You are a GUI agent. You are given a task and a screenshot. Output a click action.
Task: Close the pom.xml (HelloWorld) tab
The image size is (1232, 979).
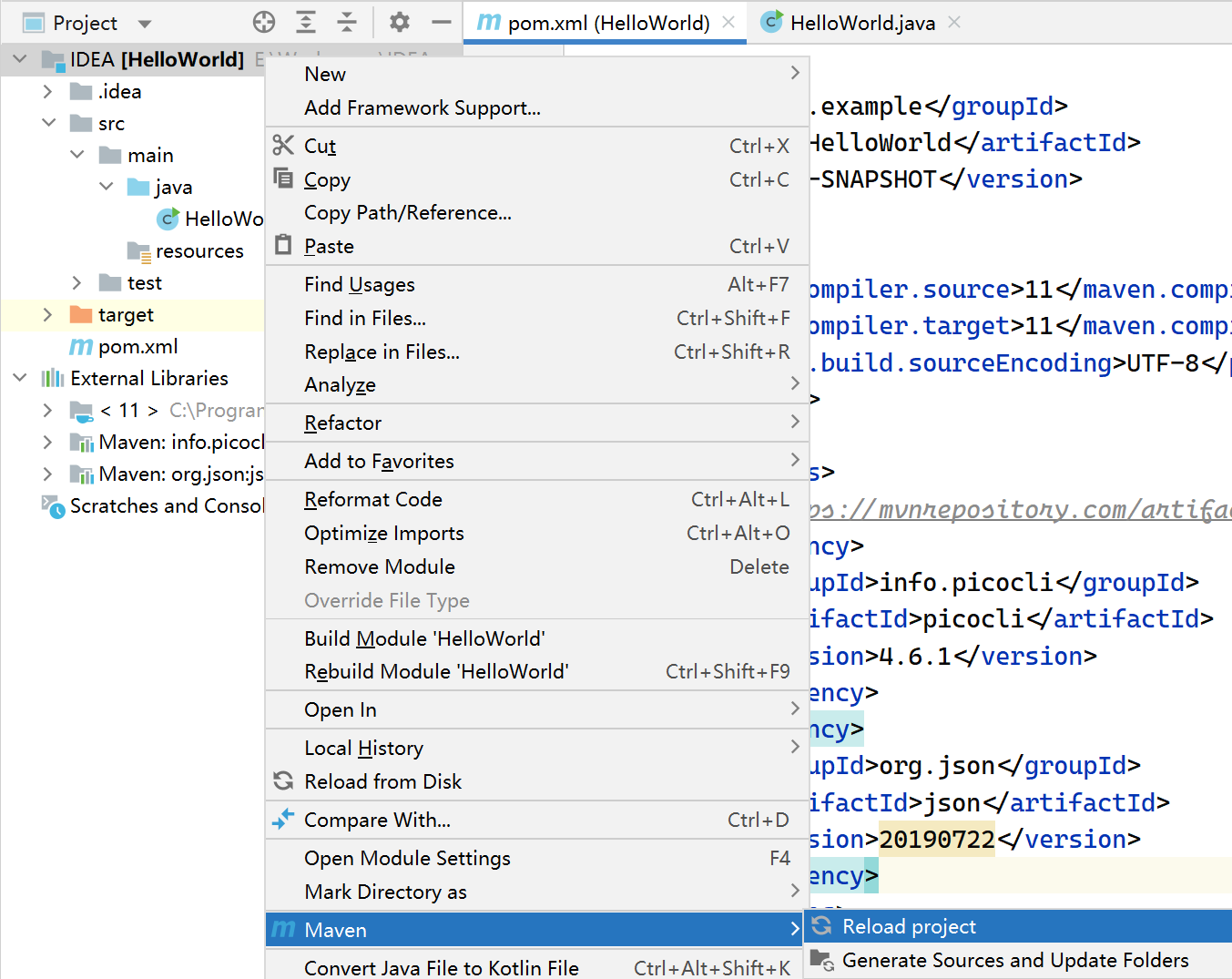point(728,23)
